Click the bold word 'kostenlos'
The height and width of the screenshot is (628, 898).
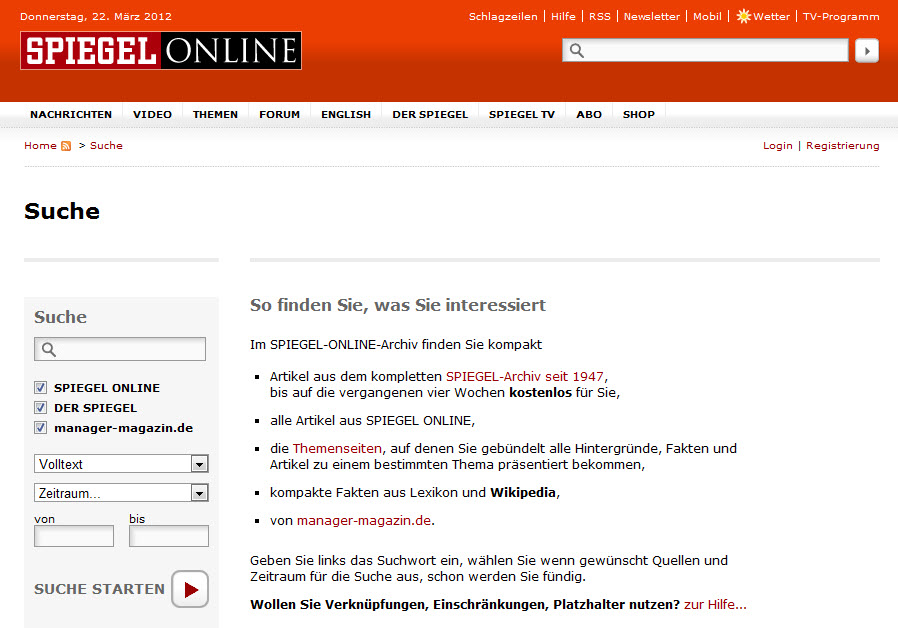coord(541,393)
